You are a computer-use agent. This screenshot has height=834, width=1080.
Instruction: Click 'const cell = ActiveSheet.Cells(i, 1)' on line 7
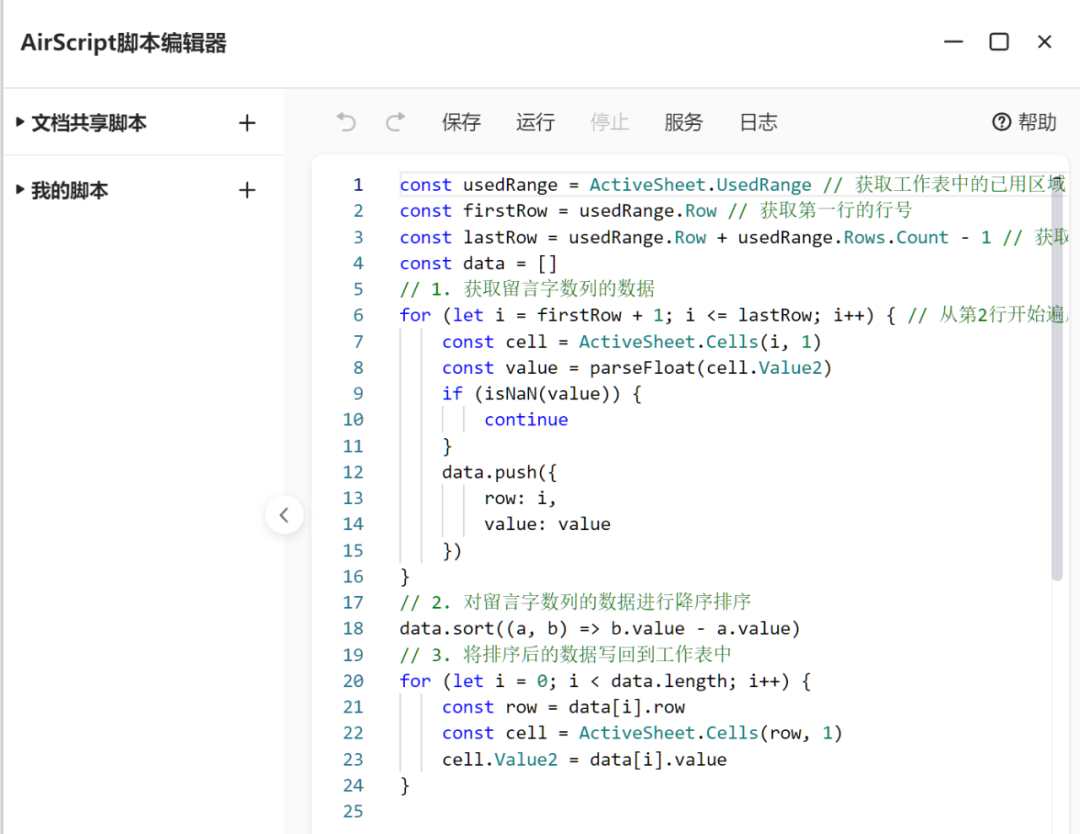pyautogui.click(x=632, y=342)
